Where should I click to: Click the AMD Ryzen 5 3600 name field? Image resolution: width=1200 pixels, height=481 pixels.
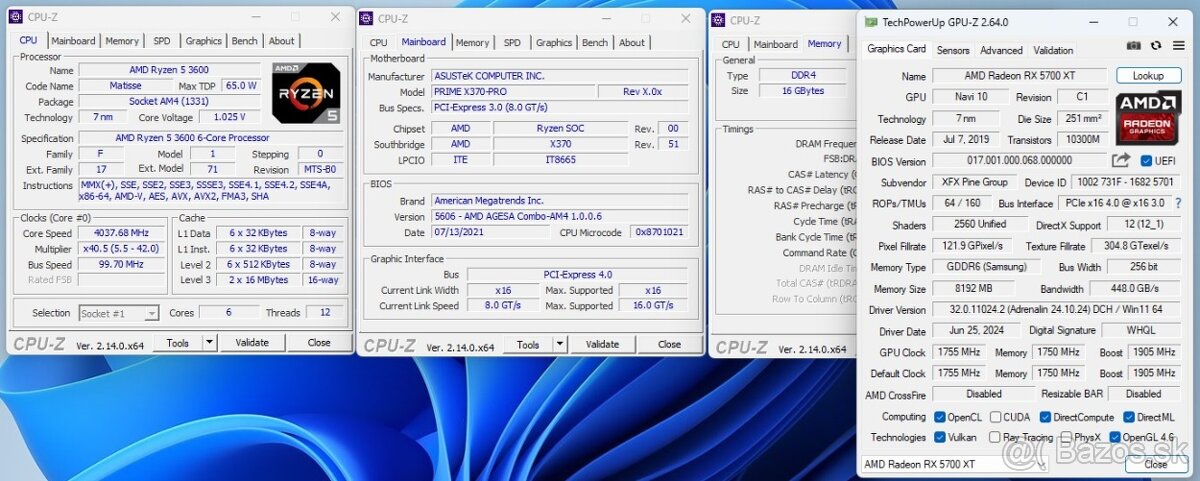[x=168, y=70]
